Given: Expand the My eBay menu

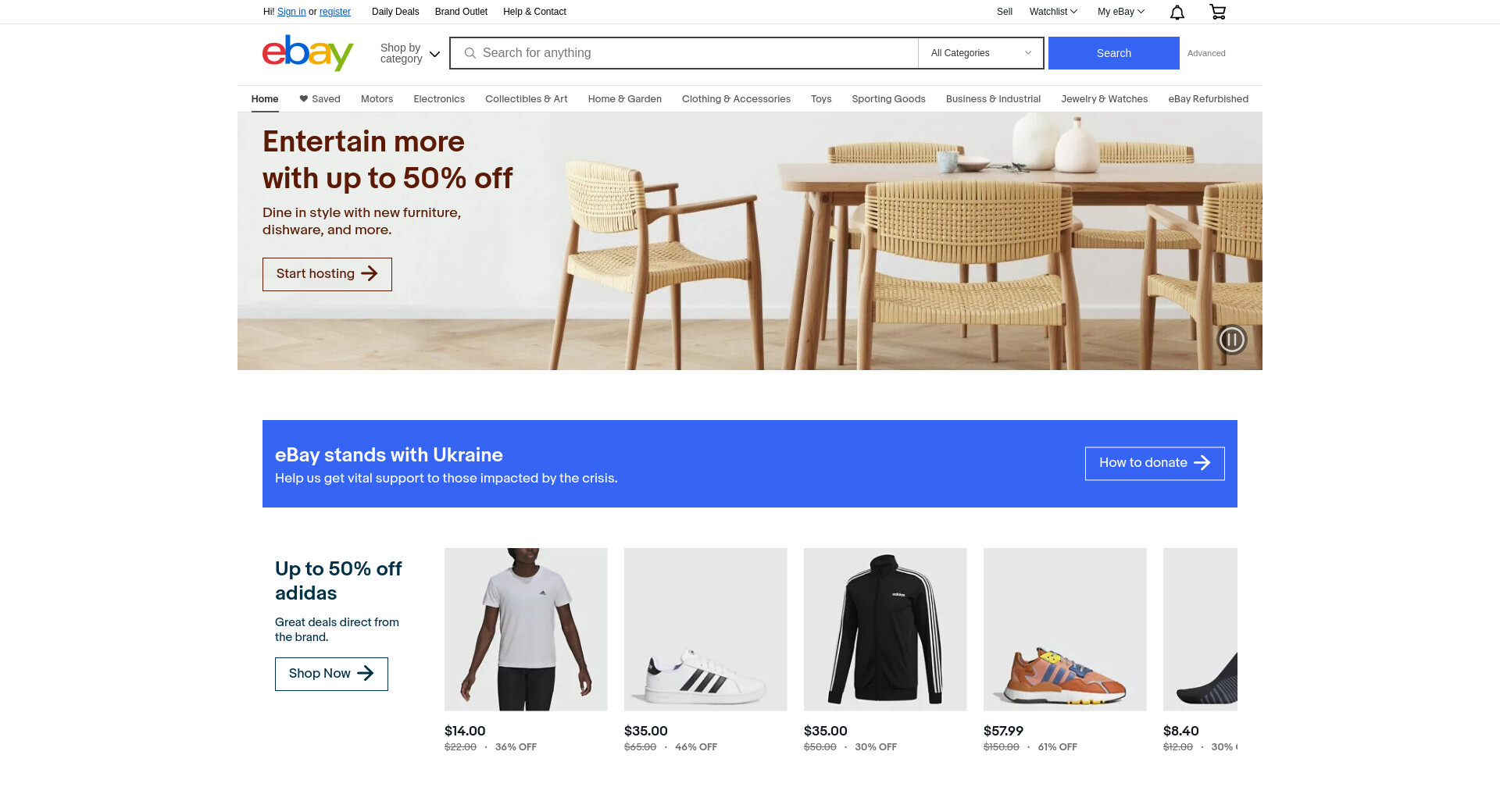Looking at the screenshot, I should click(x=1121, y=12).
